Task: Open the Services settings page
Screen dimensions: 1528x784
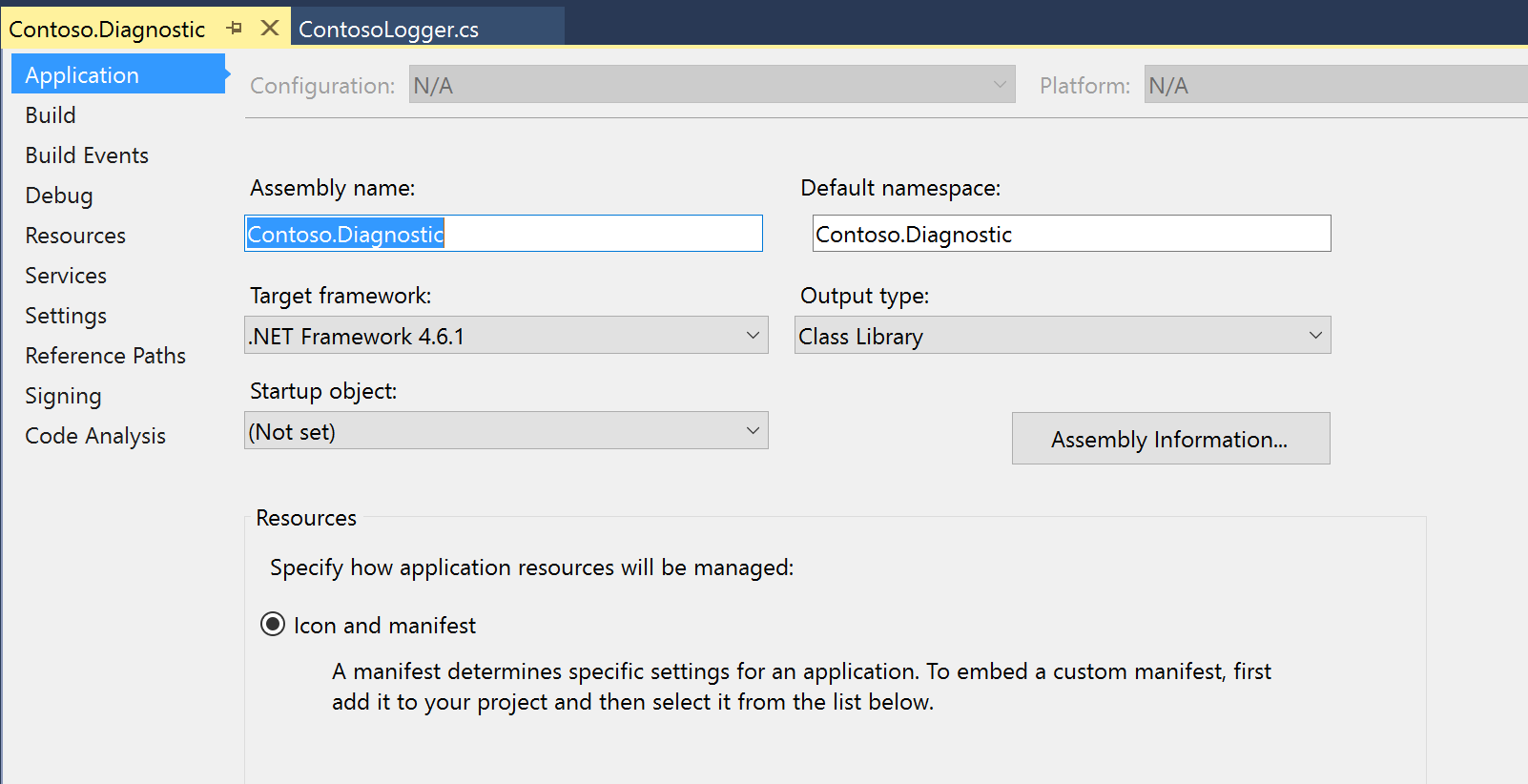Action: [66, 276]
